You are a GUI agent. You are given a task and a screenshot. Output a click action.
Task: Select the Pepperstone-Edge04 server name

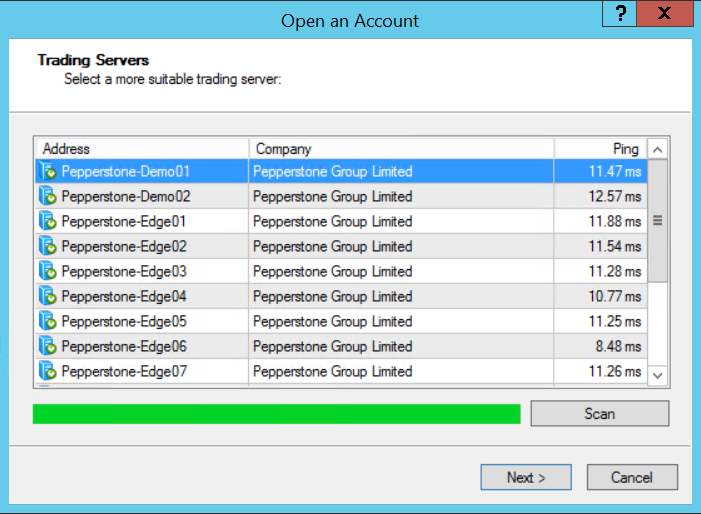pos(124,297)
